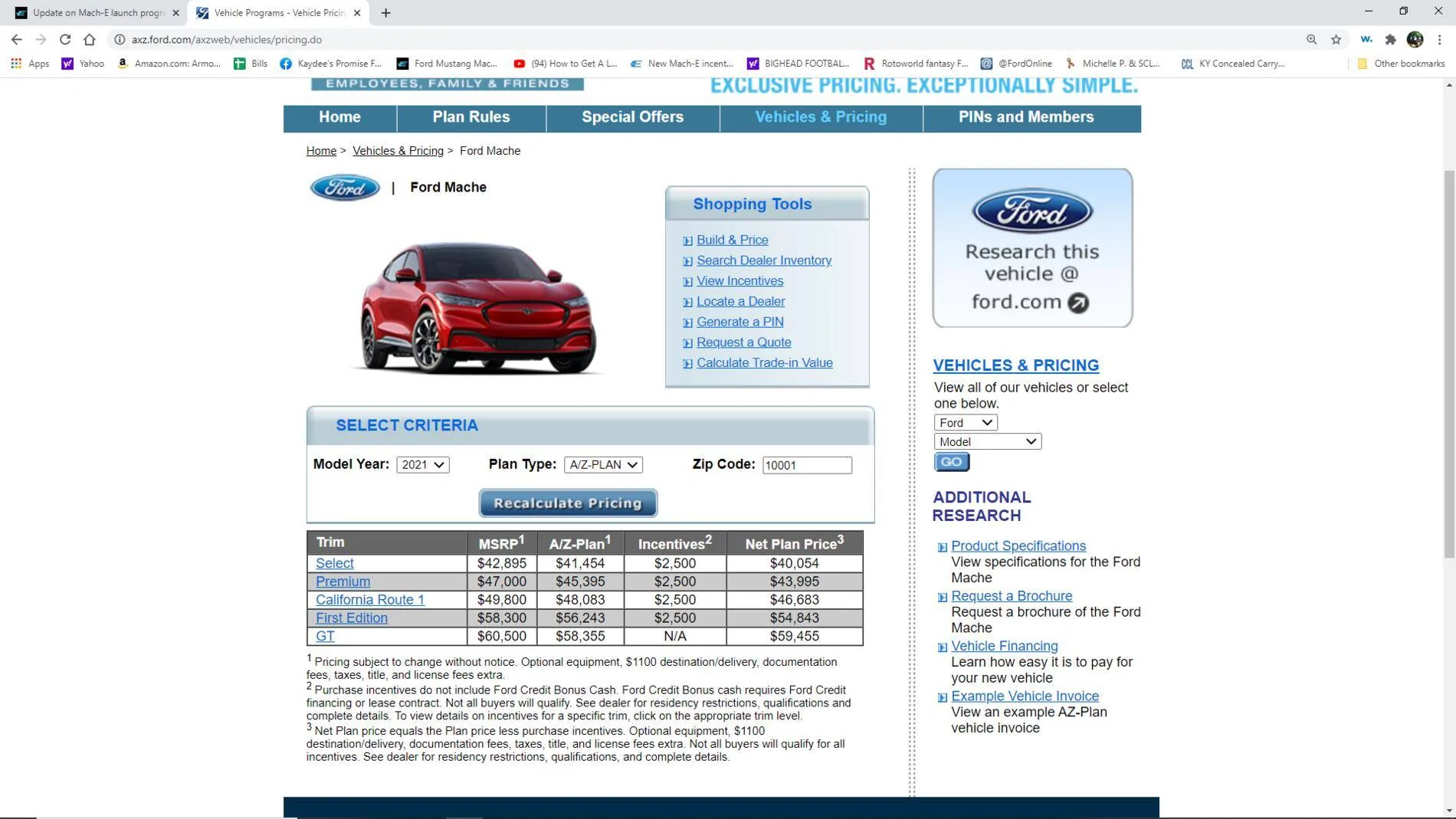Expand the Model dropdown in sidebar

coord(988,442)
